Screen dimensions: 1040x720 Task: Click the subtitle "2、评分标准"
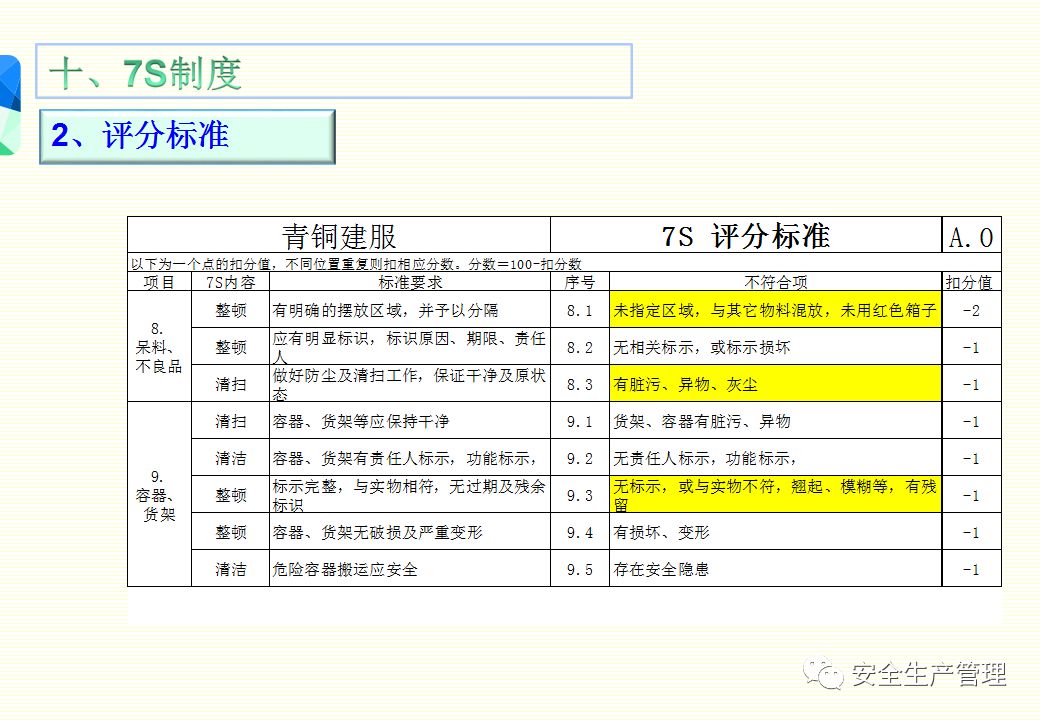click(140, 135)
